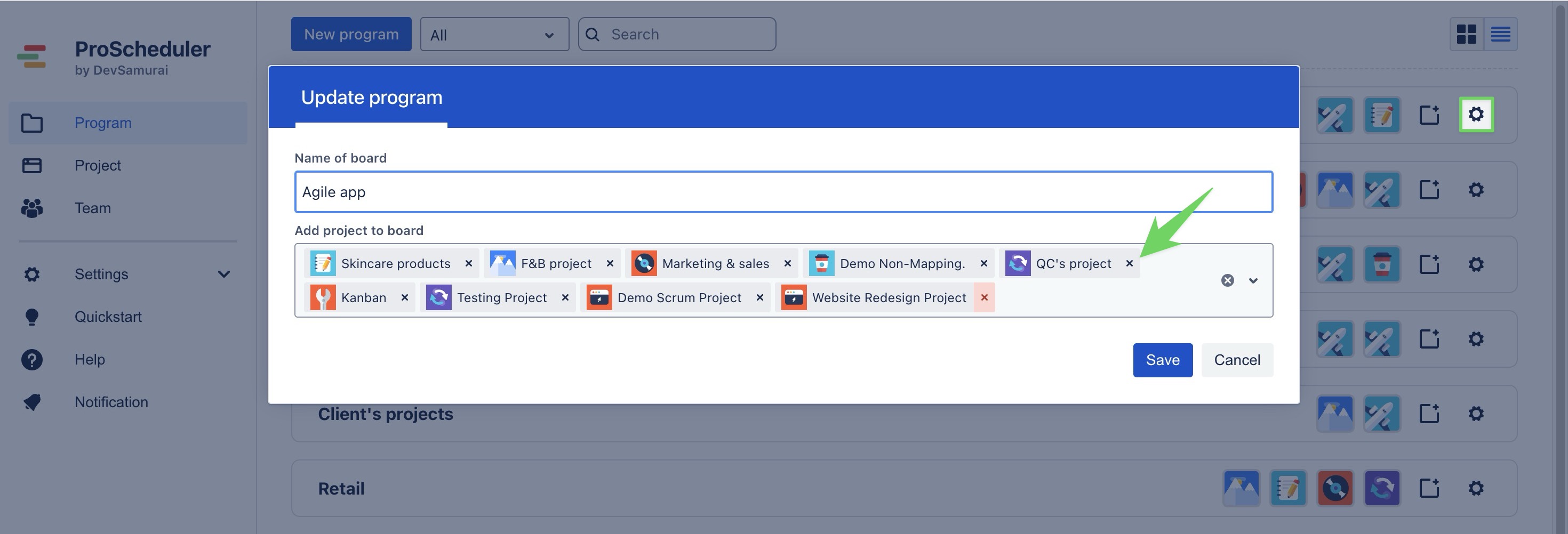The width and height of the screenshot is (1568, 534).
Task: Switch to list view layout
Action: tap(1500, 34)
